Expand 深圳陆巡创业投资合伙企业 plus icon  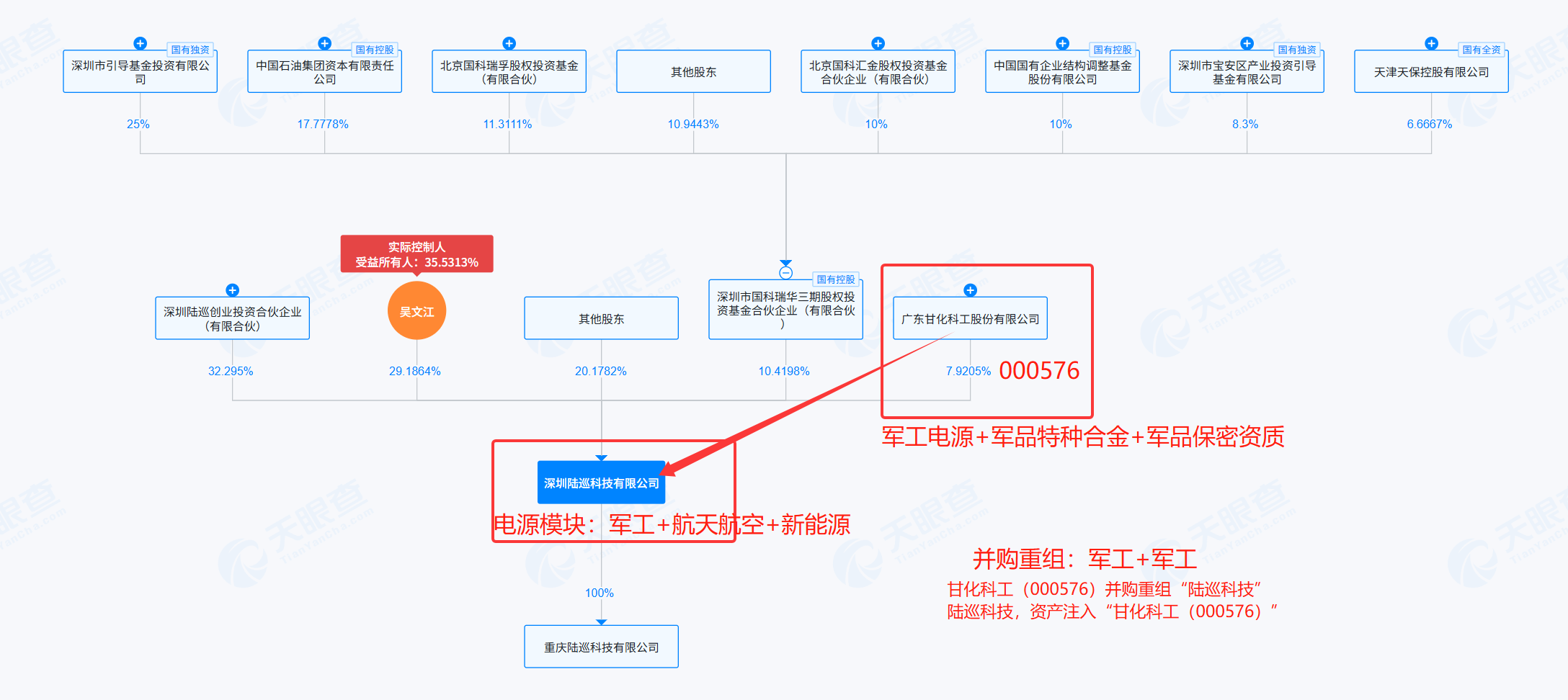pos(233,290)
